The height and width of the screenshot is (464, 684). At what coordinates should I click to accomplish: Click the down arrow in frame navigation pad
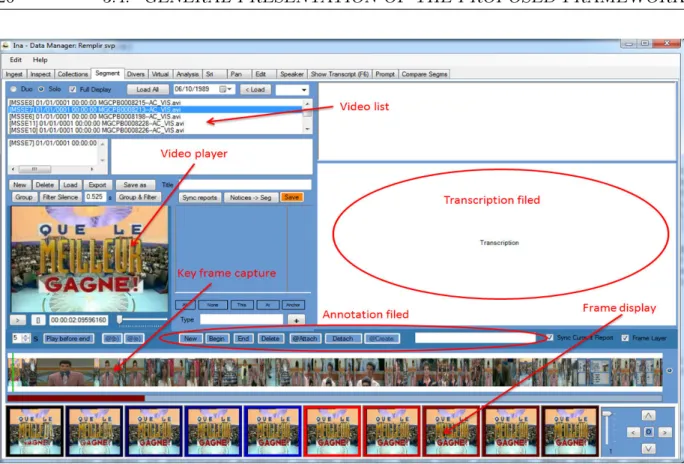[x=648, y=448]
